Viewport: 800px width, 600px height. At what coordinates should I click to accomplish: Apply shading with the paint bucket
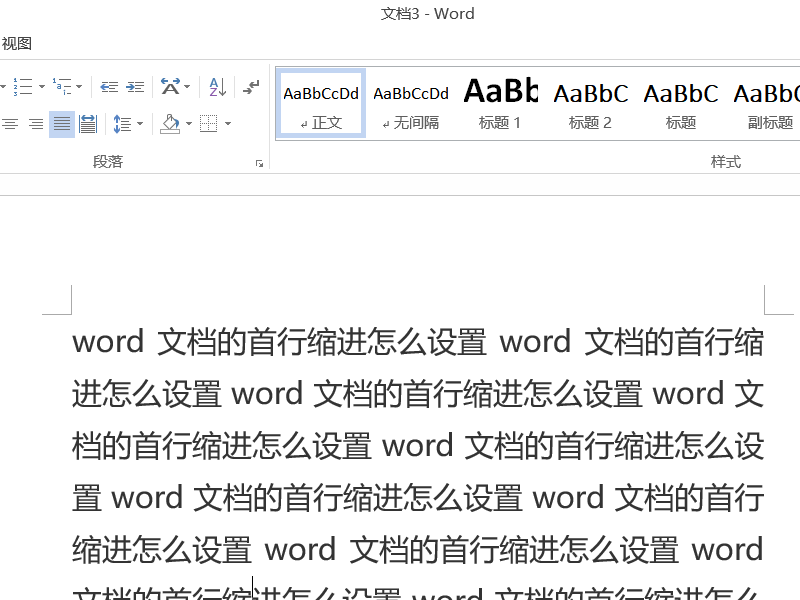click(170, 124)
